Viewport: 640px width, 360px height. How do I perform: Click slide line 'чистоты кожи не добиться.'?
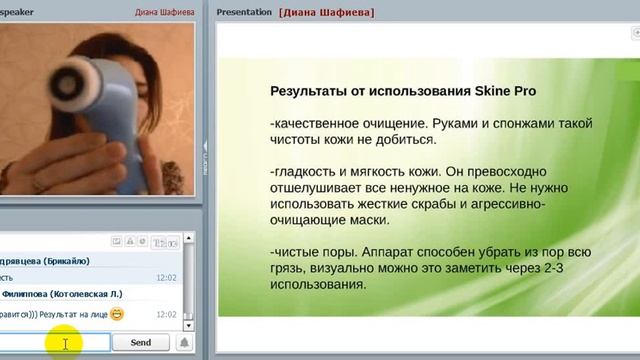coord(353,140)
